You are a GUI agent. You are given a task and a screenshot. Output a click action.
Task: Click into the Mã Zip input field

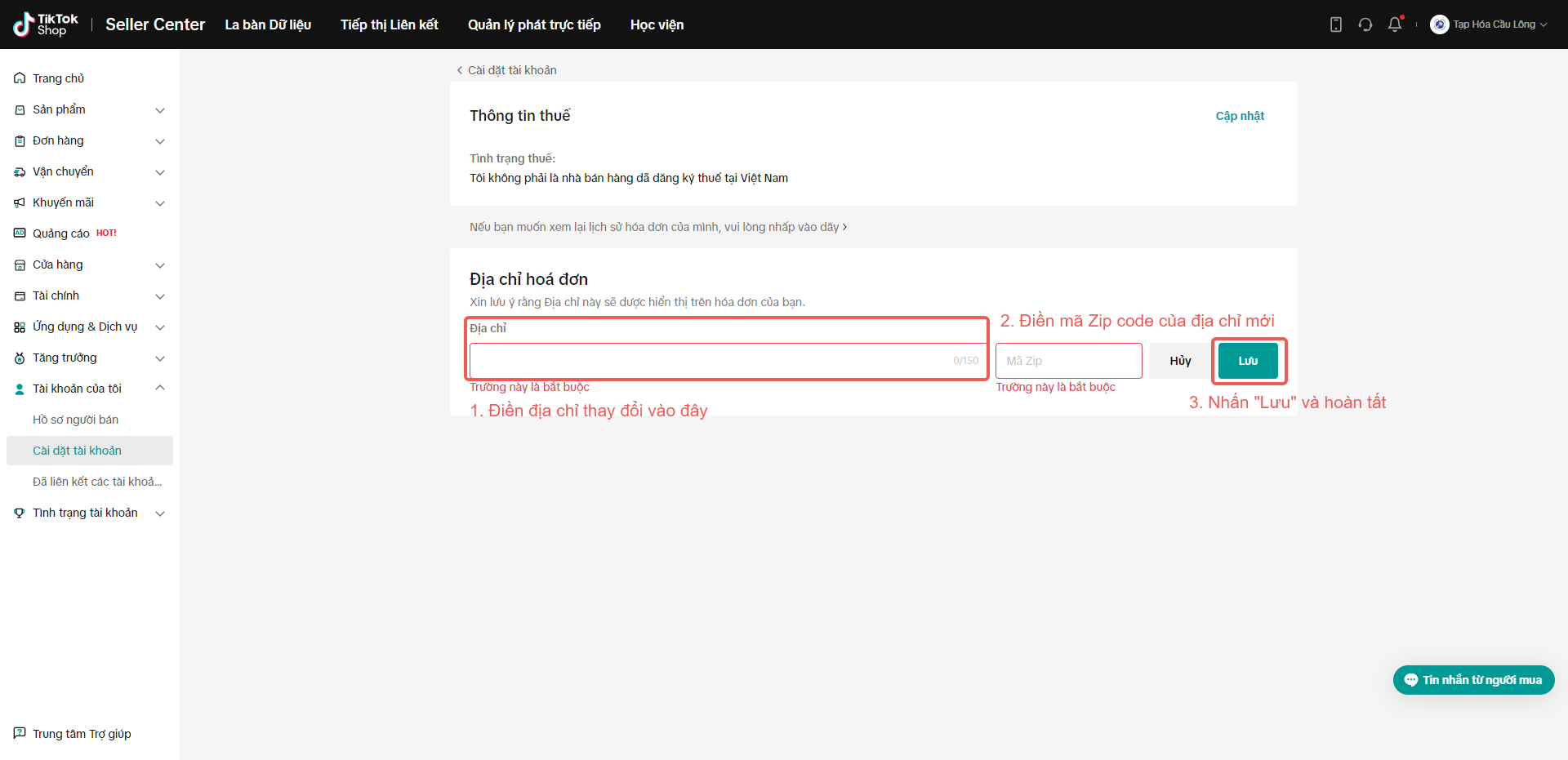click(1068, 361)
